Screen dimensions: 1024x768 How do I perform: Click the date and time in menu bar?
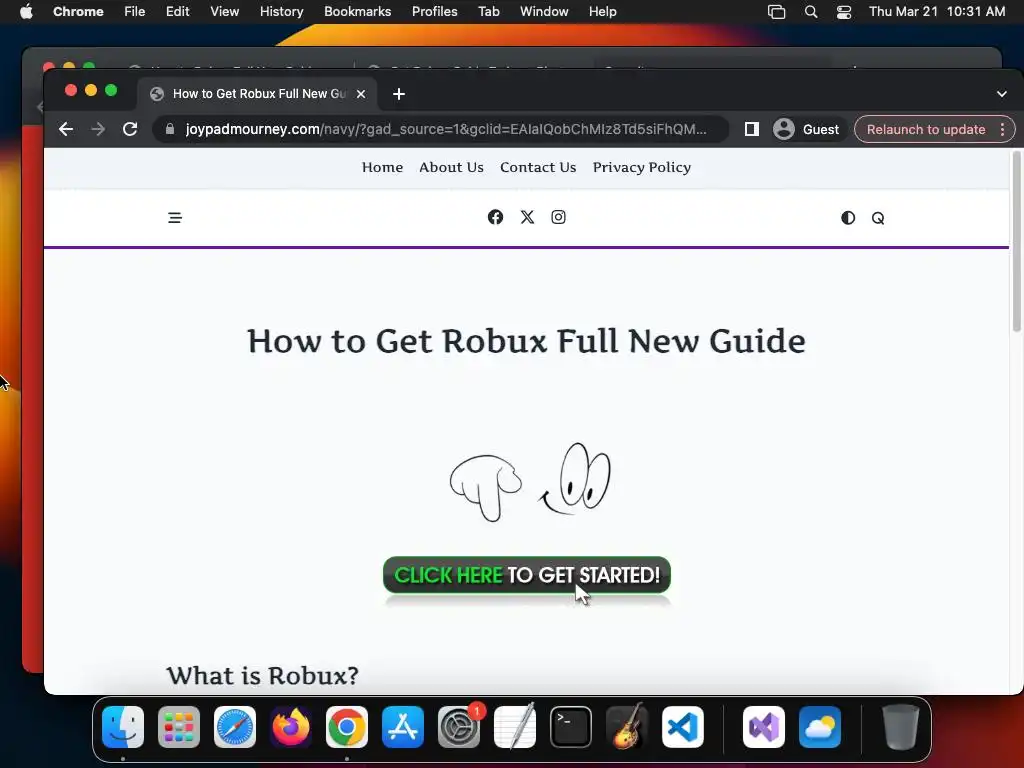tap(936, 12)
